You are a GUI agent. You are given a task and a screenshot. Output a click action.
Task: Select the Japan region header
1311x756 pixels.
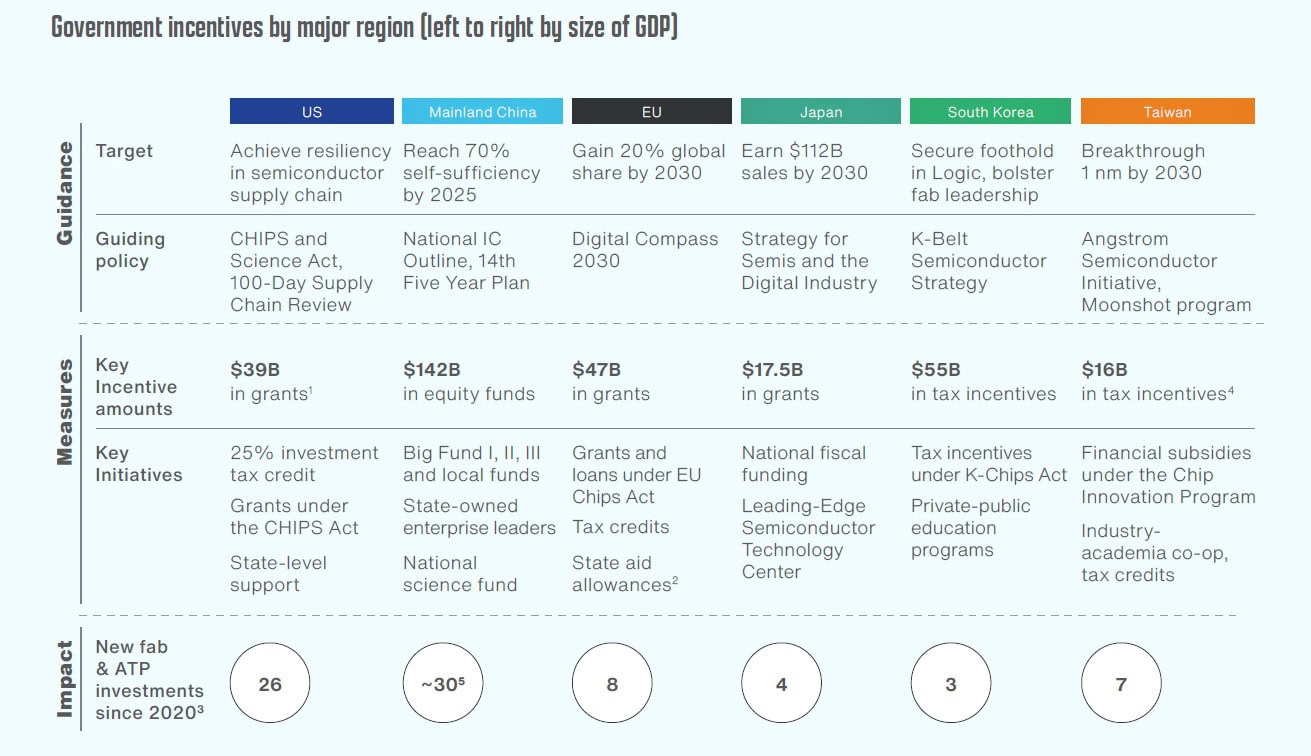[x=820, y=112]
